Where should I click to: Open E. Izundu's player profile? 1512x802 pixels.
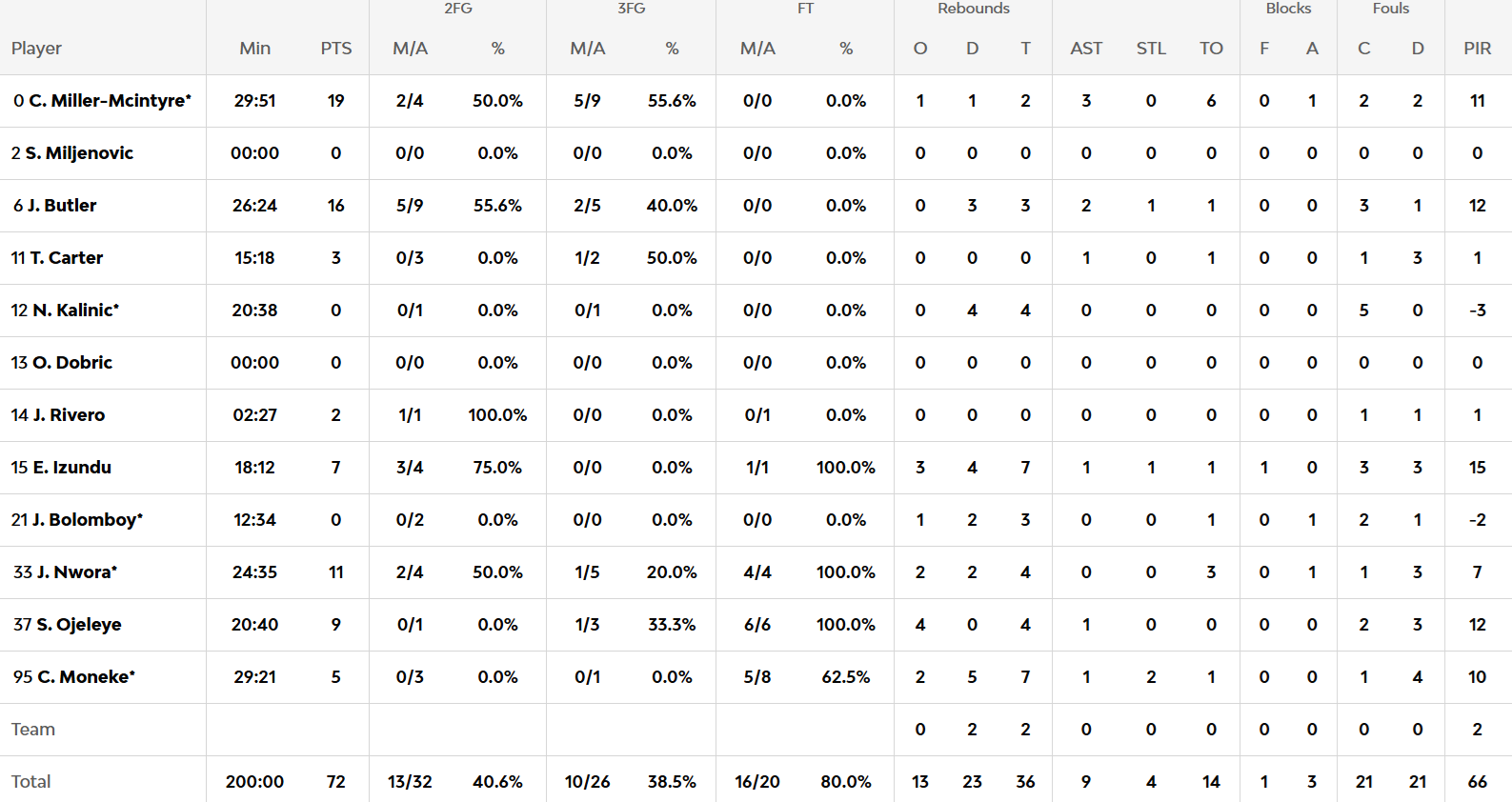point(72,468)
